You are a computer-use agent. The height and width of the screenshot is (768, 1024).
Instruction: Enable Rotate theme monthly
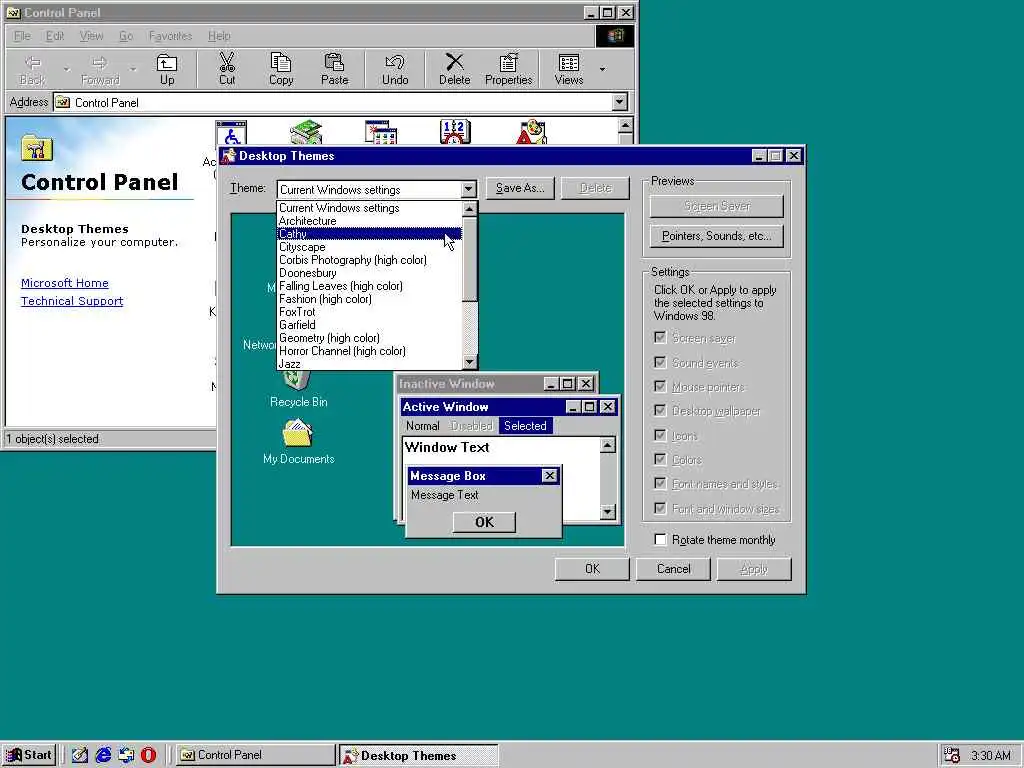[x=660, y=539]
